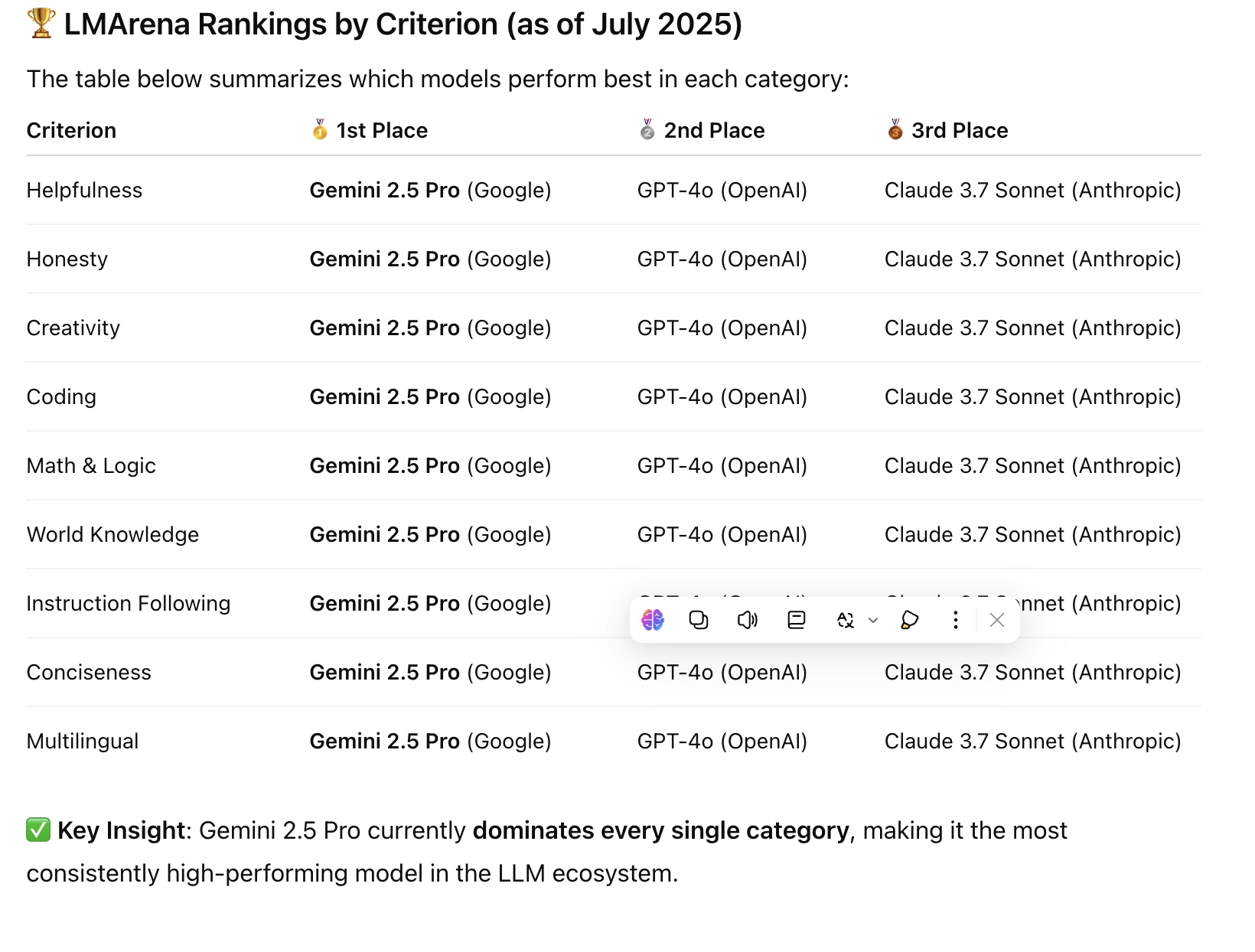Open the three-dot more options menu
Viewport: 1255px width, 952px height.
[955, 620]
